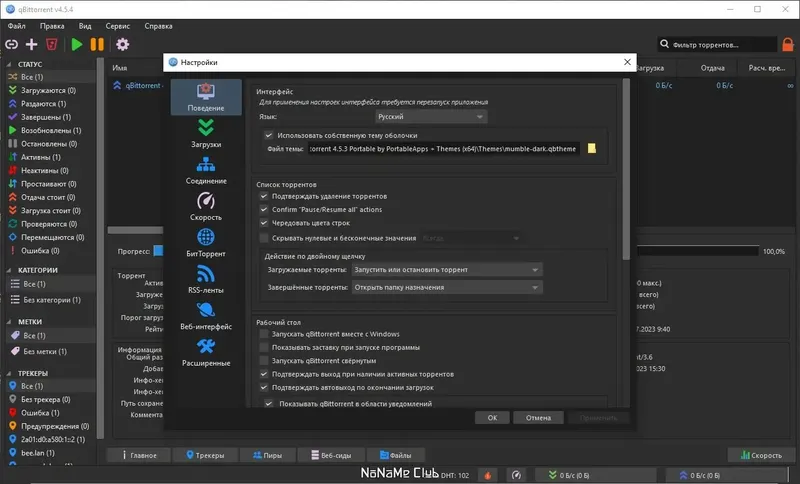Open the Расширенные settings section
The image size is (800, 484).
(206, 352)
